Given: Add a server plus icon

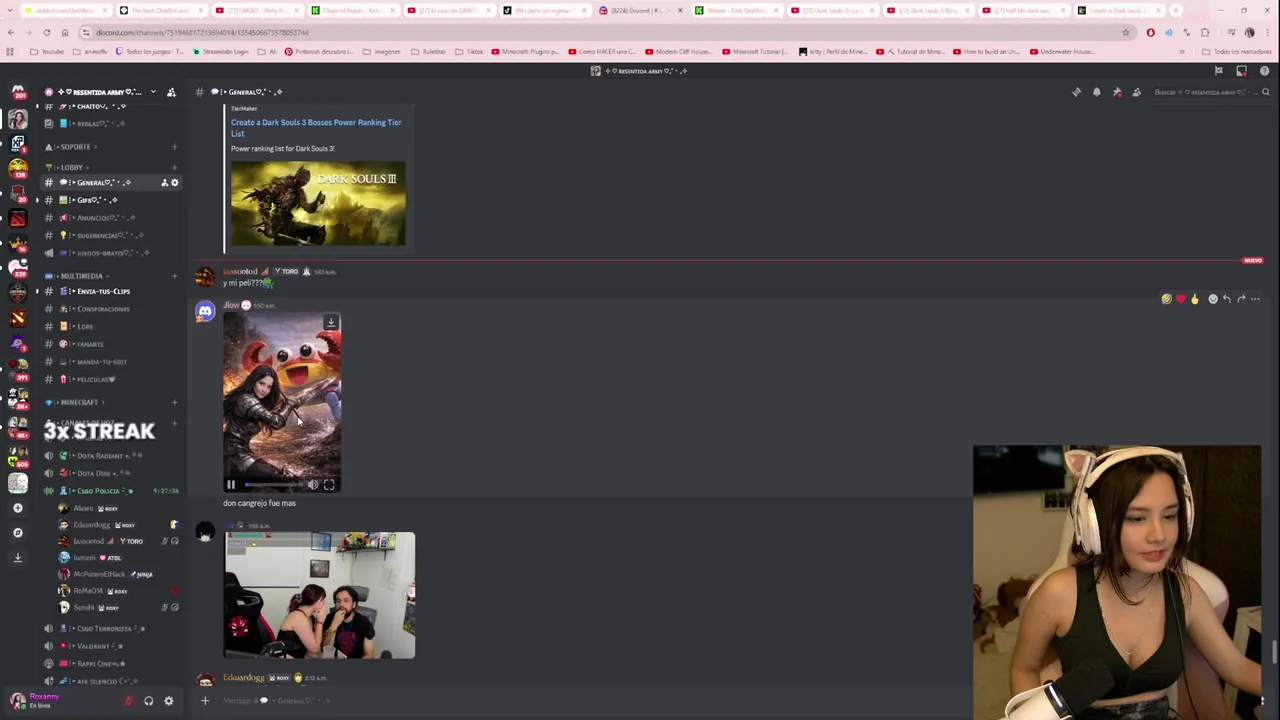Looking at the screenshot, I should 17,508.
